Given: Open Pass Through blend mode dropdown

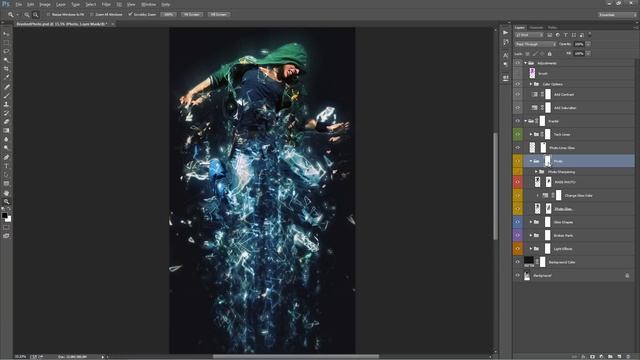Looking at the screenshot, I should (x=535, y=44).
